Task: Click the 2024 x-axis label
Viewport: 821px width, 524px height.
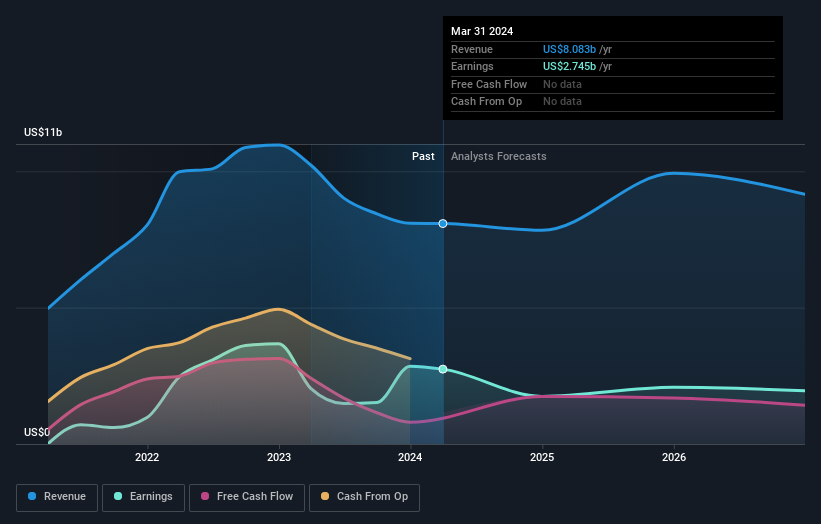Action: 410,457
